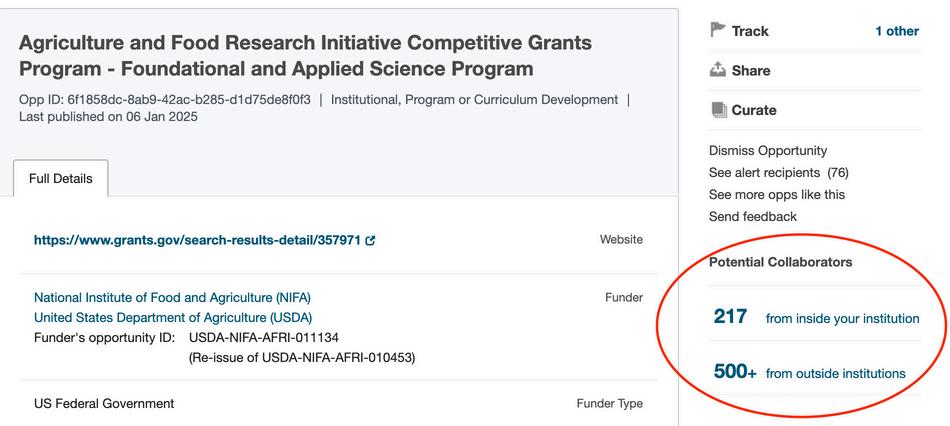View the alert recipients (76) list
Image resolution: width=950 pixels, height=426 pixels.
coord(778,173)
